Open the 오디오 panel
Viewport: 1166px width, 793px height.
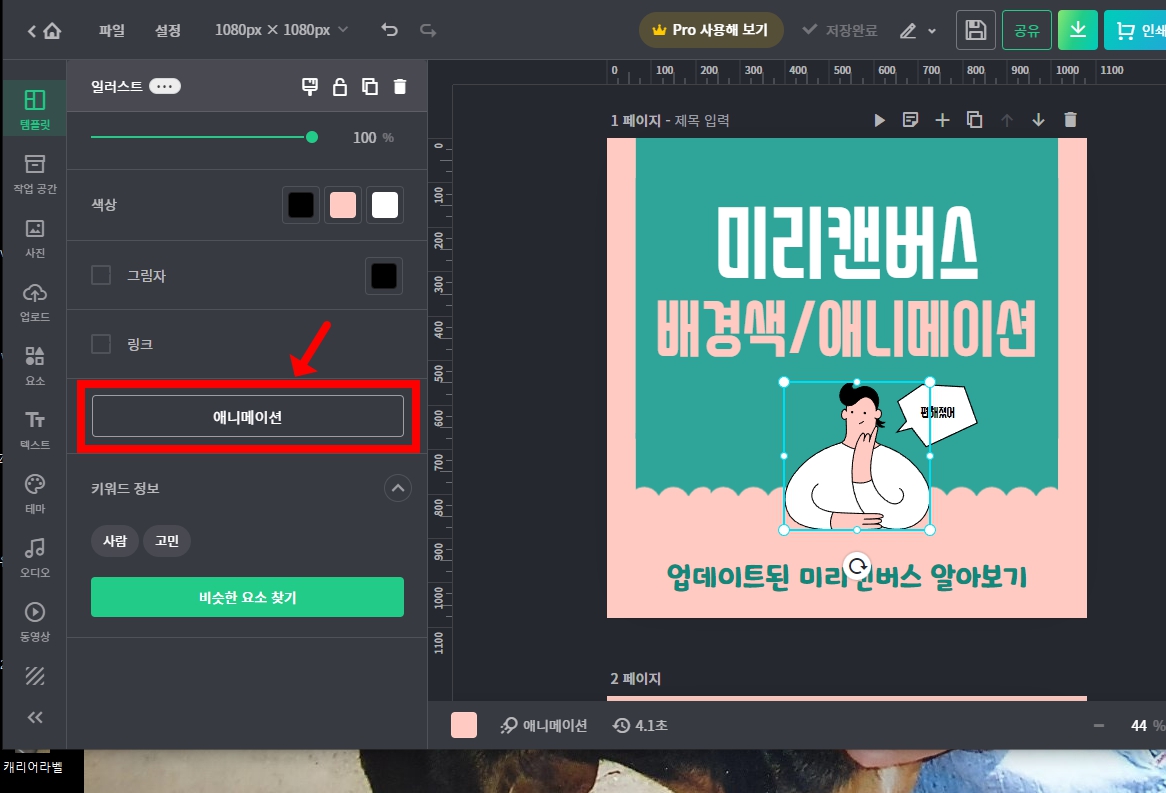(x=34, y=553)
